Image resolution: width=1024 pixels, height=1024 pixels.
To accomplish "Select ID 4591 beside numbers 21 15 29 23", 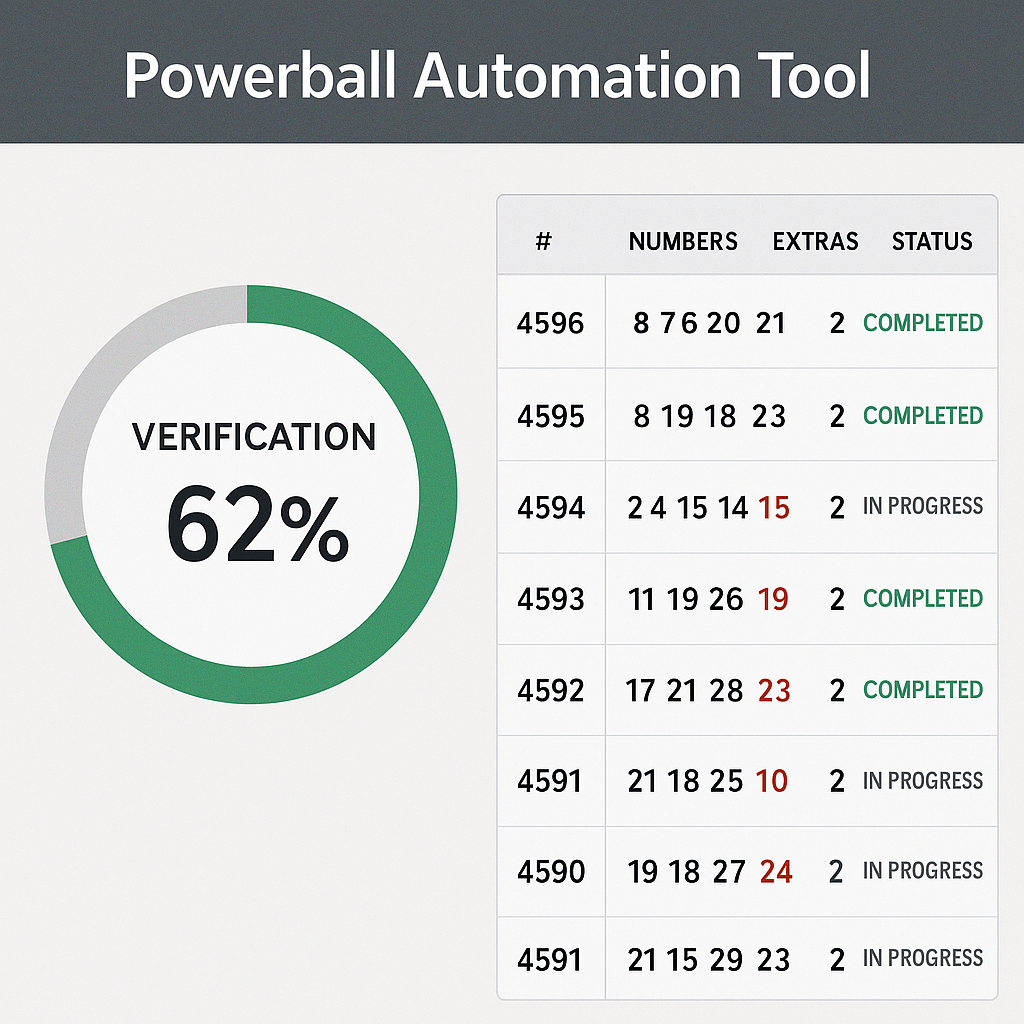I will tap(549, 961).
